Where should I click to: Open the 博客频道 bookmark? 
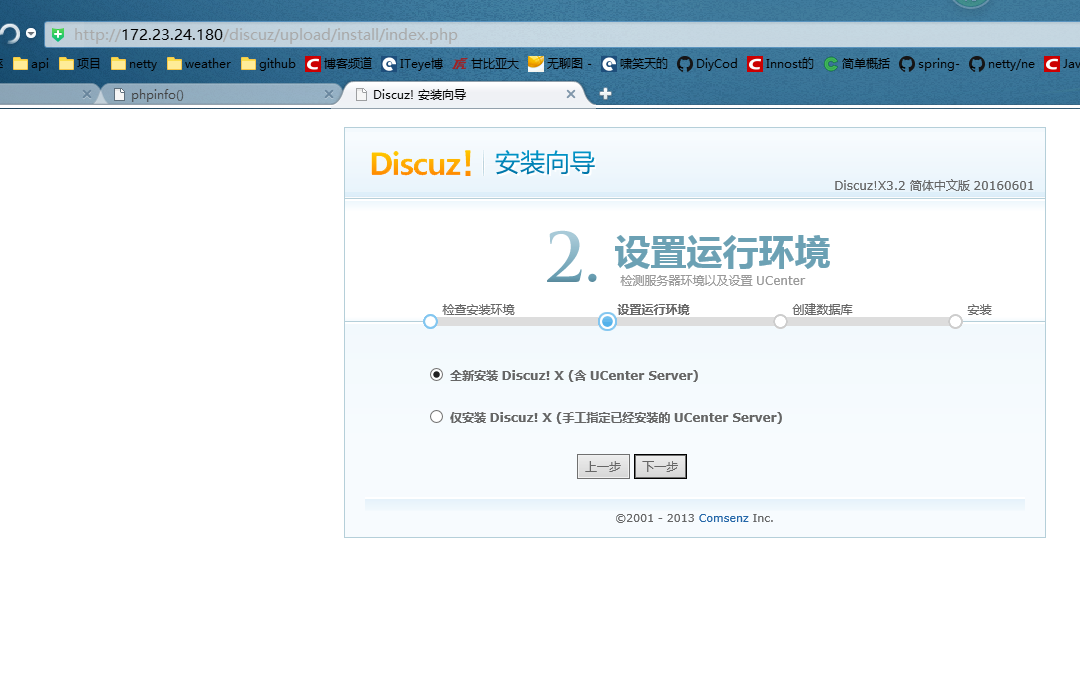339,64
